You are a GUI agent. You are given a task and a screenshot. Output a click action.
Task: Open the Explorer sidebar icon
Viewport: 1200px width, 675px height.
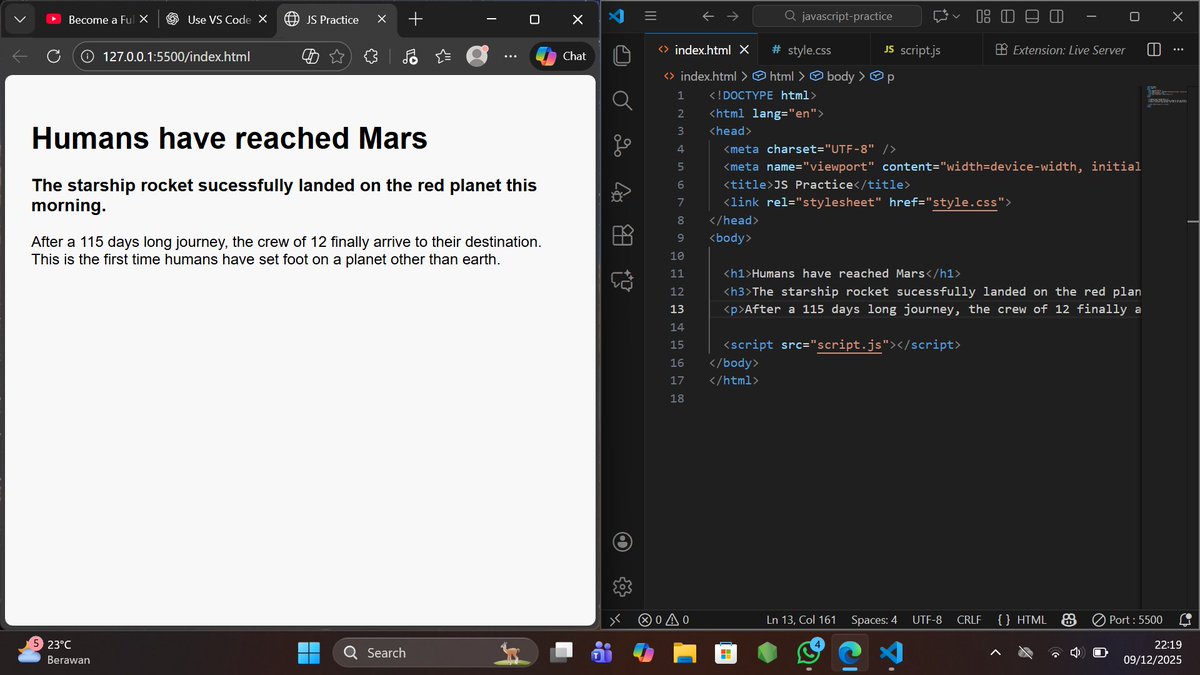[623, 55]
